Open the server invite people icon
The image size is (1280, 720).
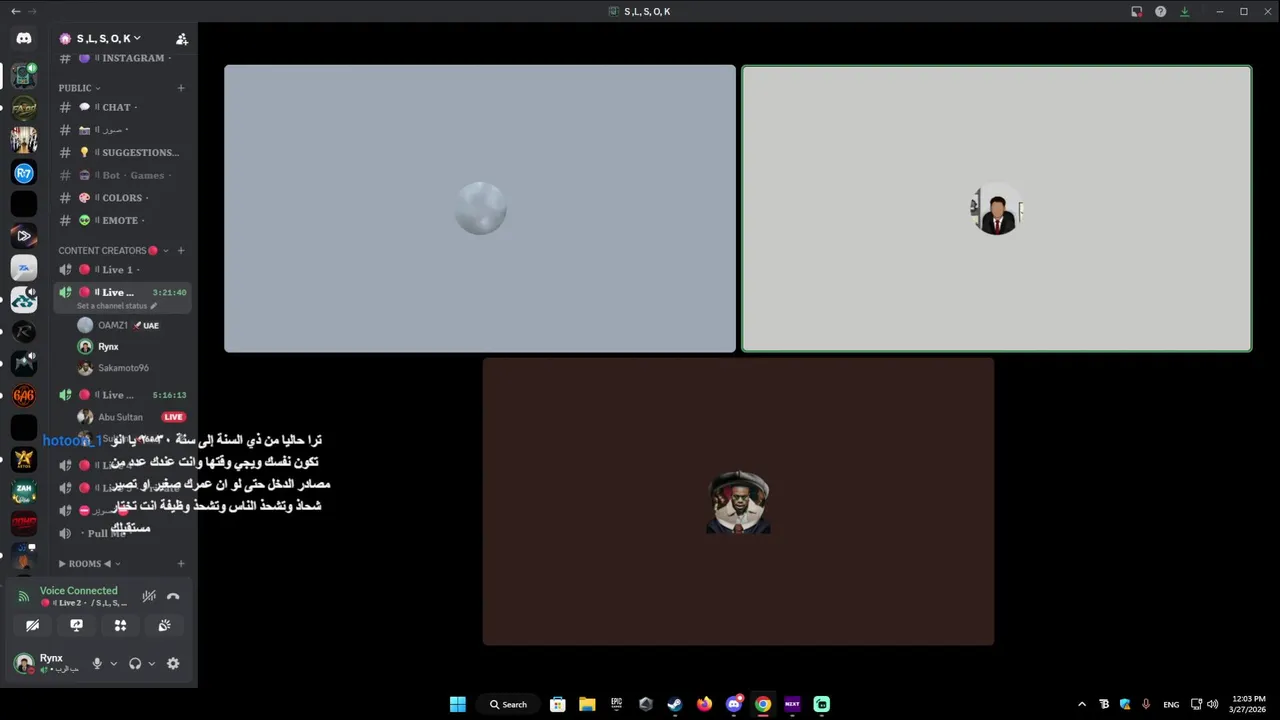pyautogui.click(x=181, y=39)
